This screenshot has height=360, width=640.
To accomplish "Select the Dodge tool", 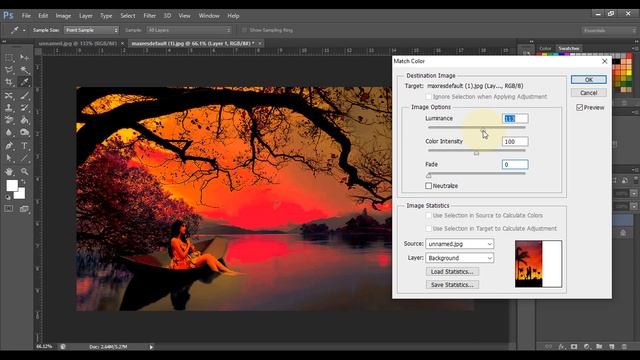I will click(x=24, y=133).
